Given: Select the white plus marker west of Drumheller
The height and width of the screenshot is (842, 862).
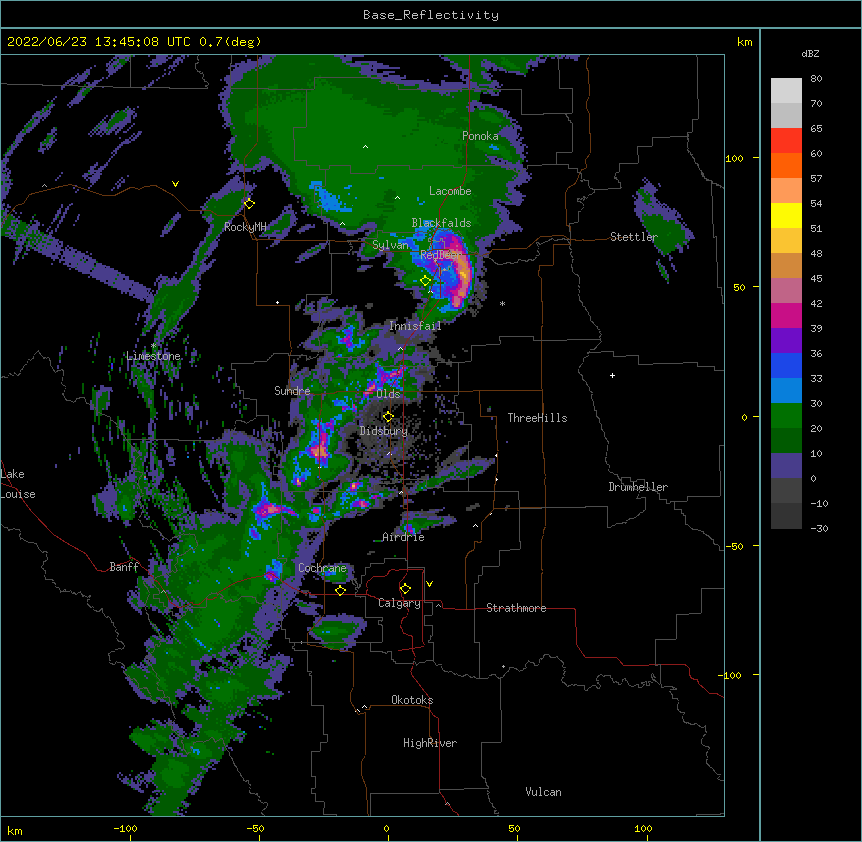Looking at the screenshot, I should click(x=612, y=375).
